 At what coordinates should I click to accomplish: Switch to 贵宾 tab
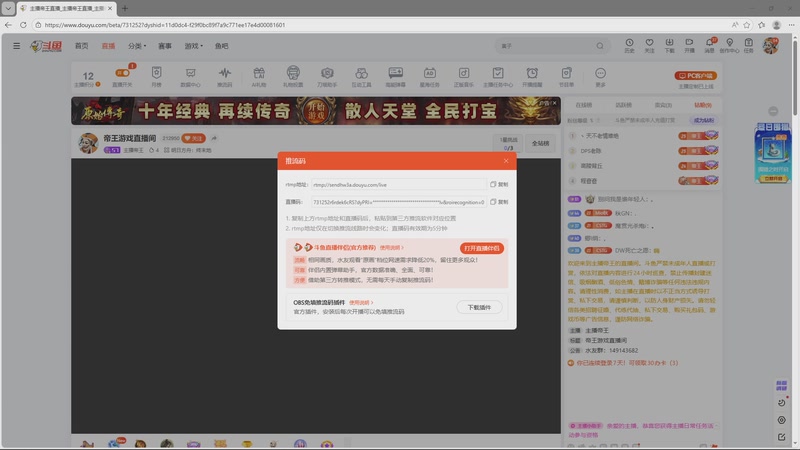click(x=663, y=105)
